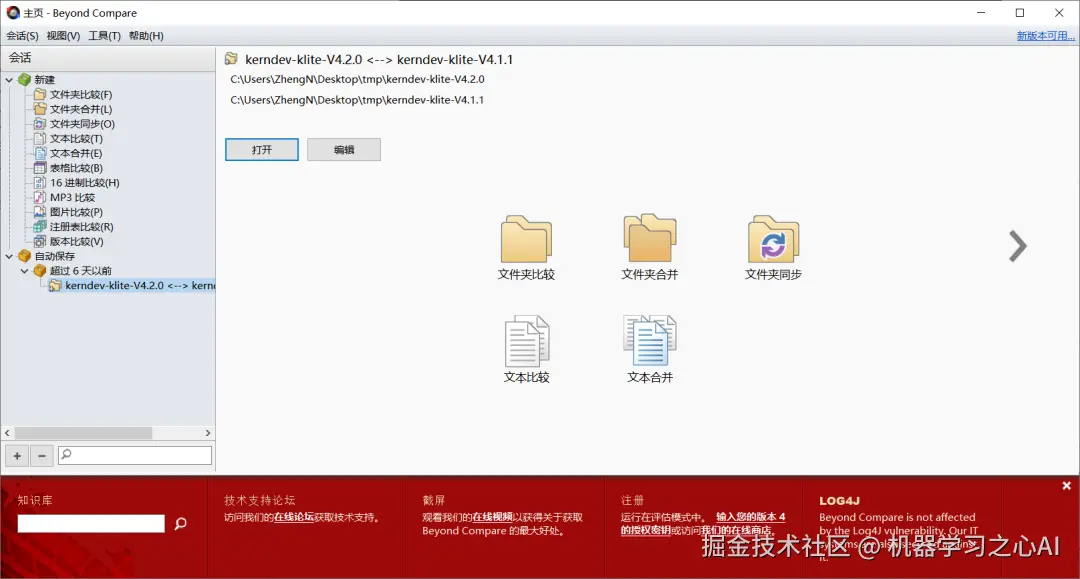Screen dimensions: 1080x579
Task: Click the 知识库 search magnifier icon
Action: (179, 523)
